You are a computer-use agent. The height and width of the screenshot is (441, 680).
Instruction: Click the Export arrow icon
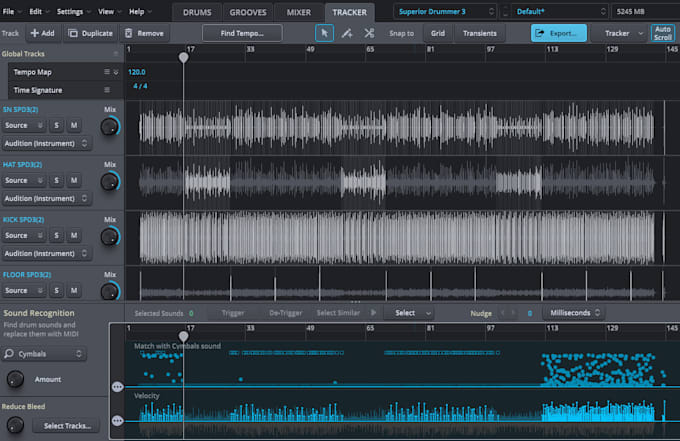tap(539, 33)
